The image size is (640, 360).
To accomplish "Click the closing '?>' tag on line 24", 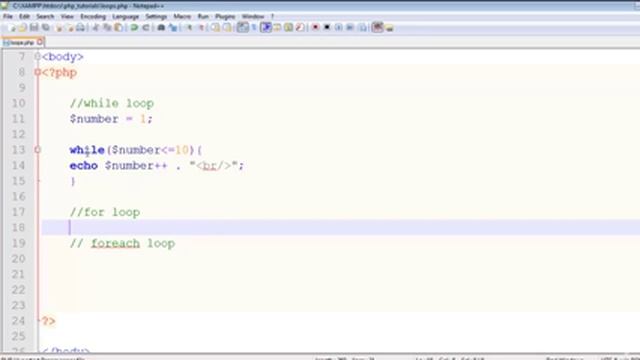I will [x=49, y=321].
